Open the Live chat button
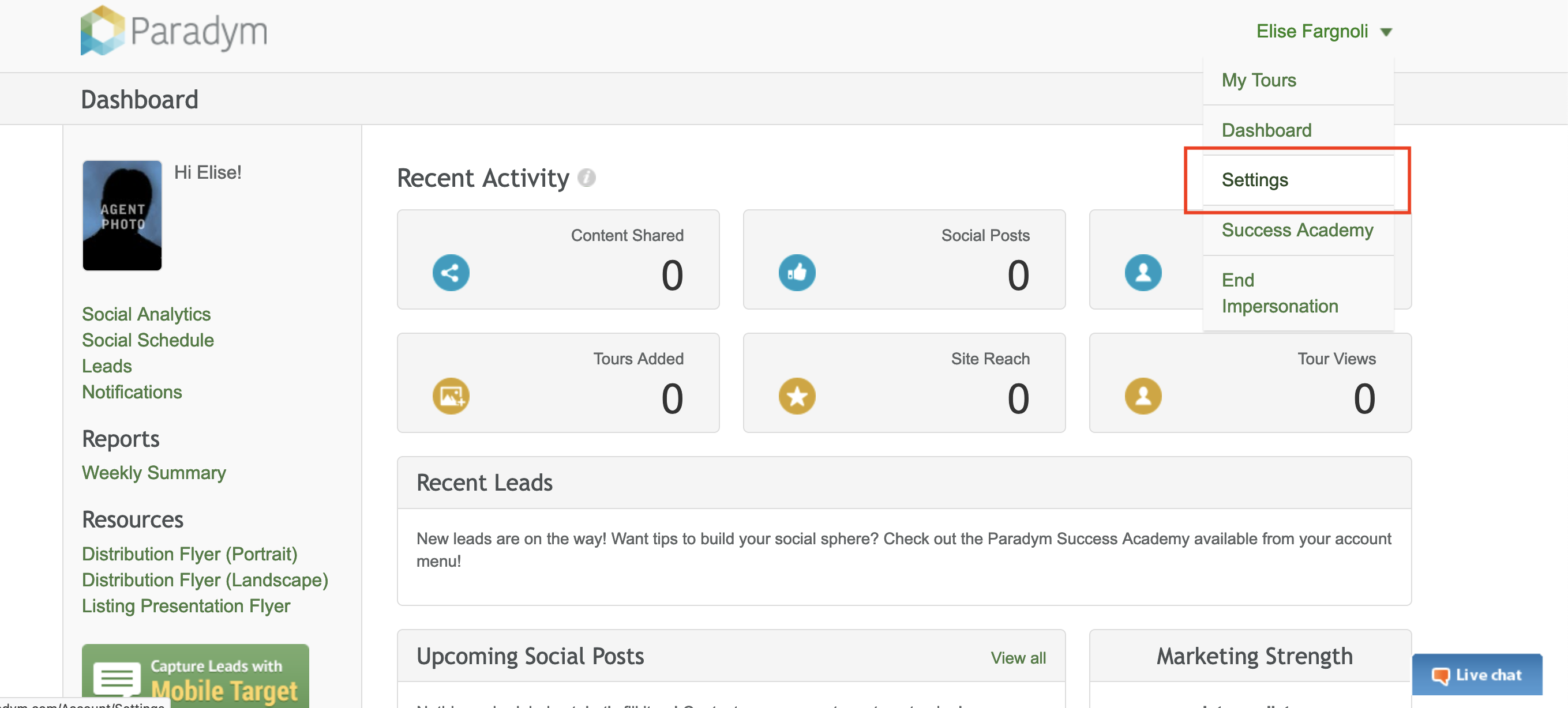1568x708 pixels. pos(1477,675)
